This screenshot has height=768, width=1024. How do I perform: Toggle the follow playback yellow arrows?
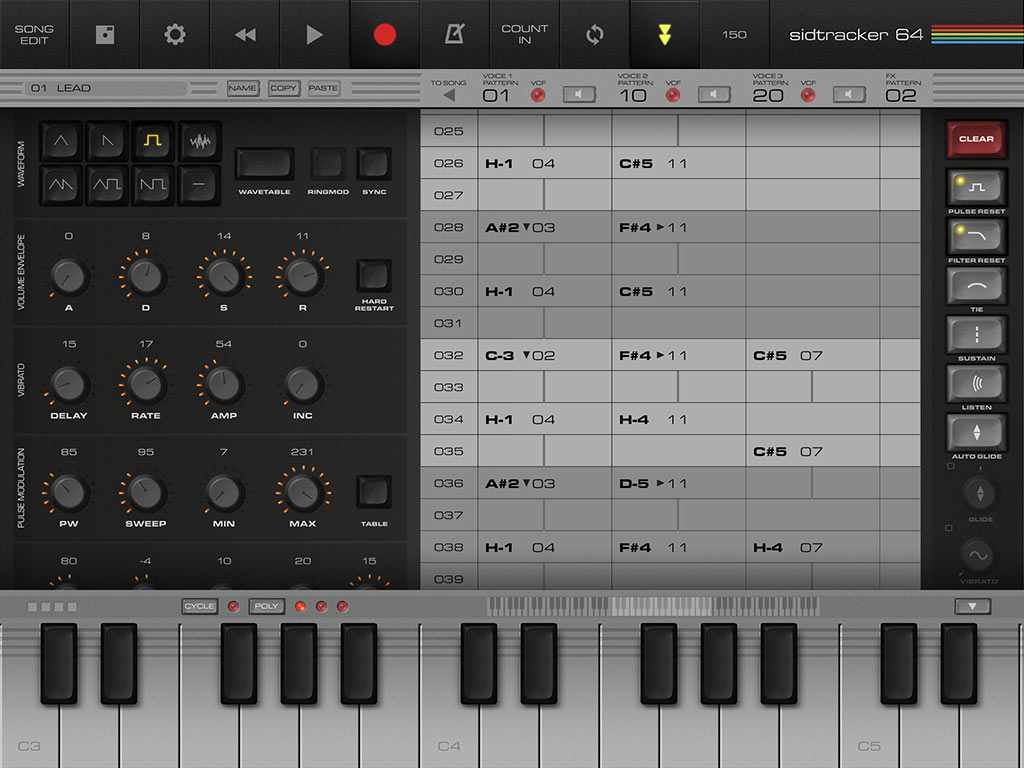coord(664,35)
